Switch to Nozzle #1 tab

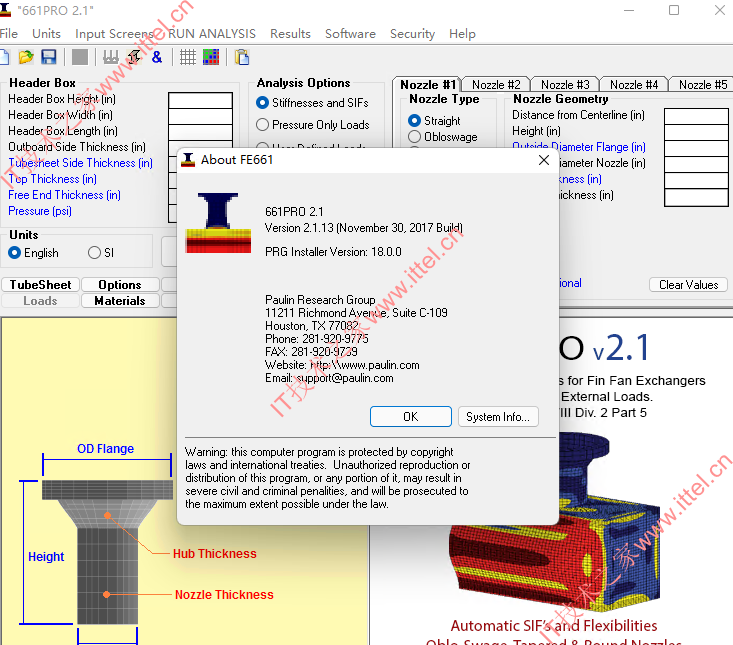tap(427, 85)
